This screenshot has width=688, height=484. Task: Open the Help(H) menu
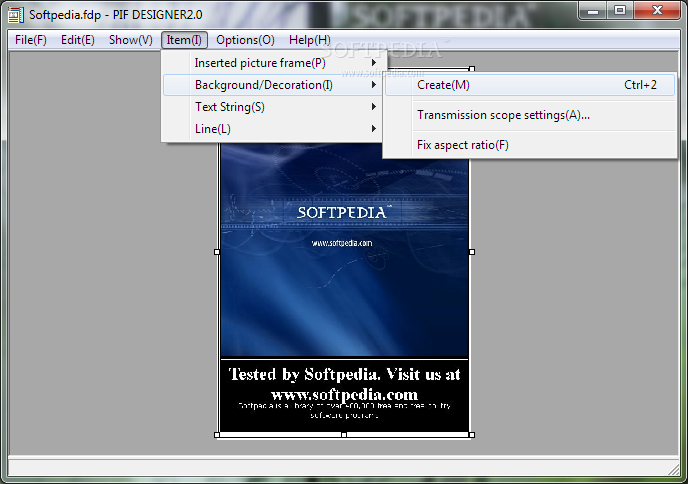point(310,40)
